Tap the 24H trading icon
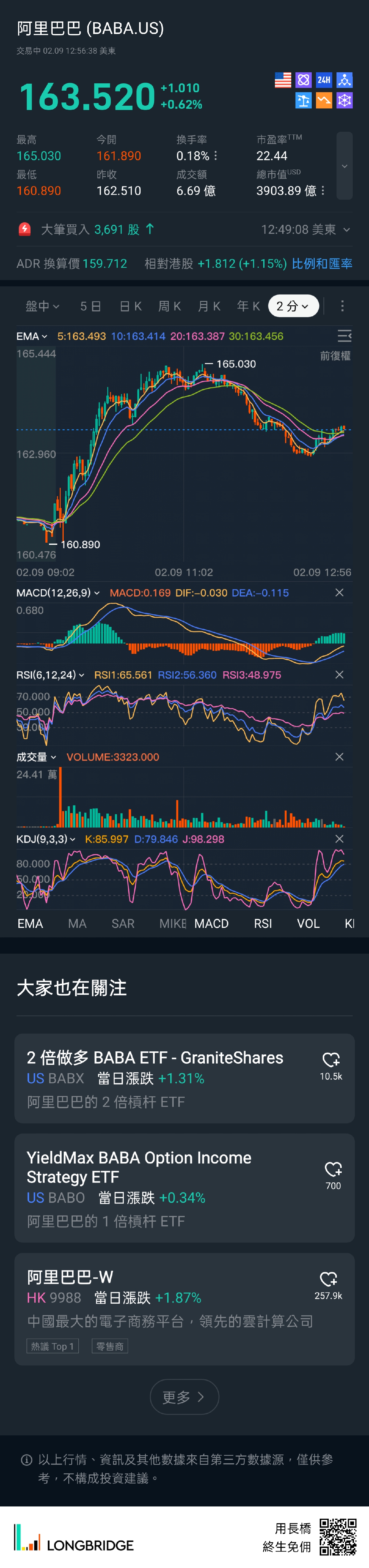This screenshot has width=369, height=1568. point(324,80)
